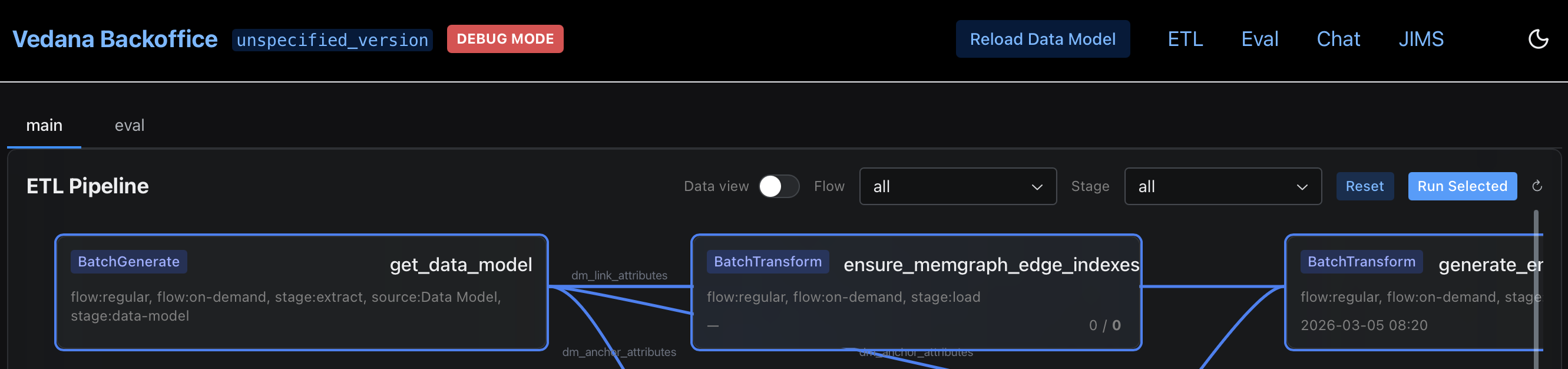This screenshot has height=369, width=1568.
Task: Toggle the Data view switch
Action: click(779, 186)
